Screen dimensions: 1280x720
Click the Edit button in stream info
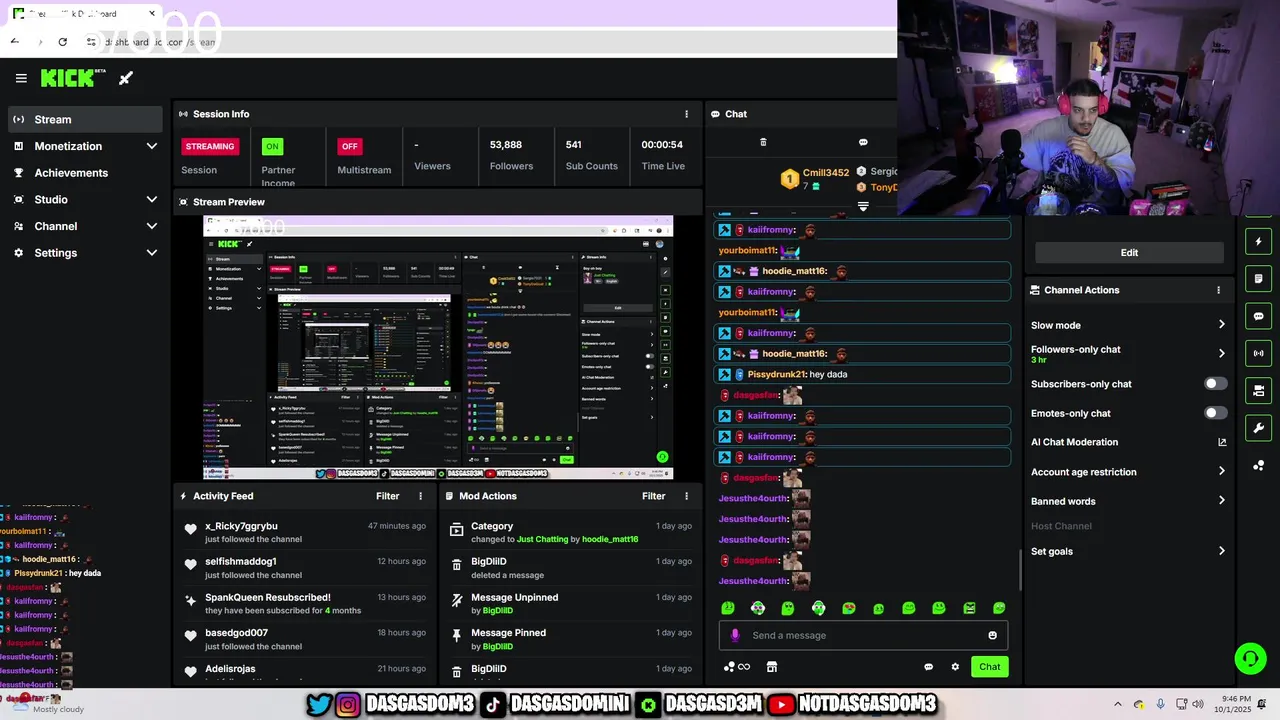click(1129, 253)
